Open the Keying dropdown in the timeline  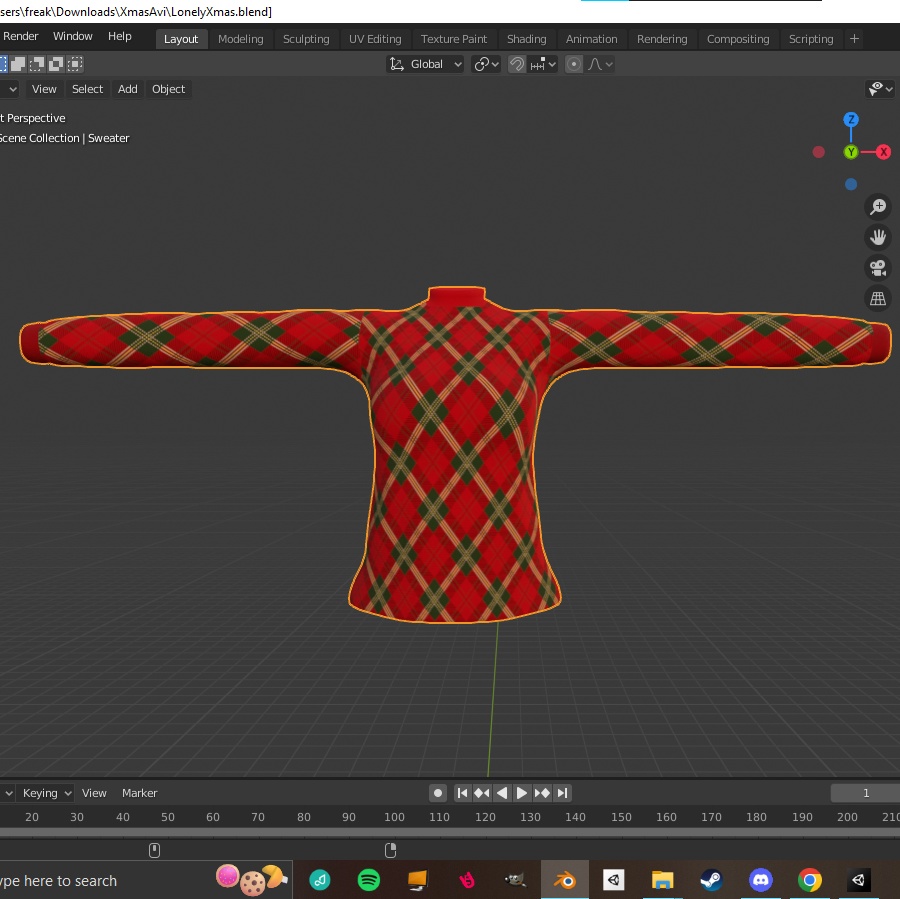coord(38,792)
